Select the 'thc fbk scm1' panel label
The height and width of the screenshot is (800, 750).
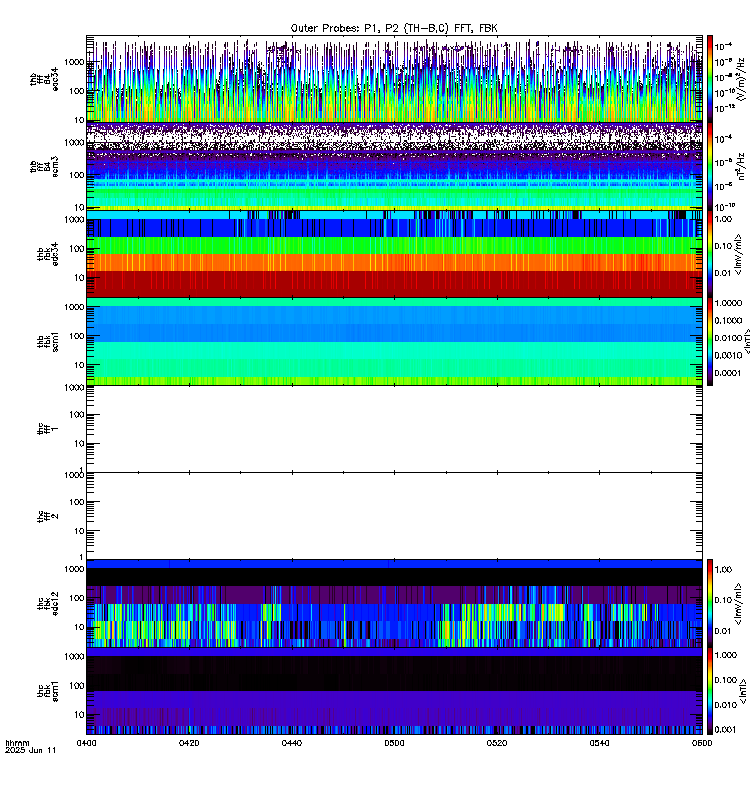[48, 691]
